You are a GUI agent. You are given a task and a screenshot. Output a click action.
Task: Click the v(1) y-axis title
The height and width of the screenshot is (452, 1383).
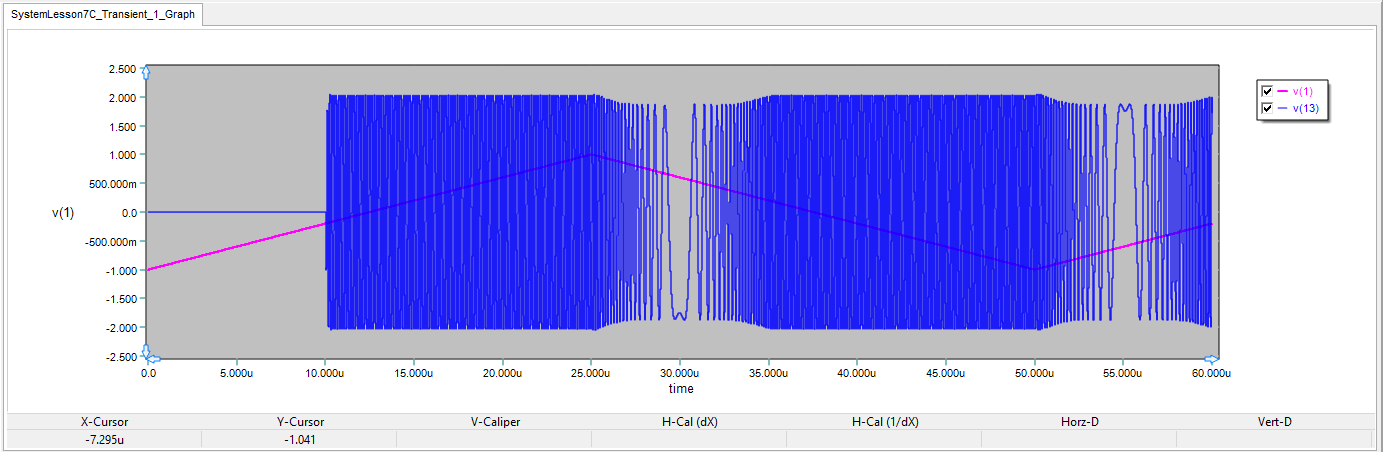point(62,213)
